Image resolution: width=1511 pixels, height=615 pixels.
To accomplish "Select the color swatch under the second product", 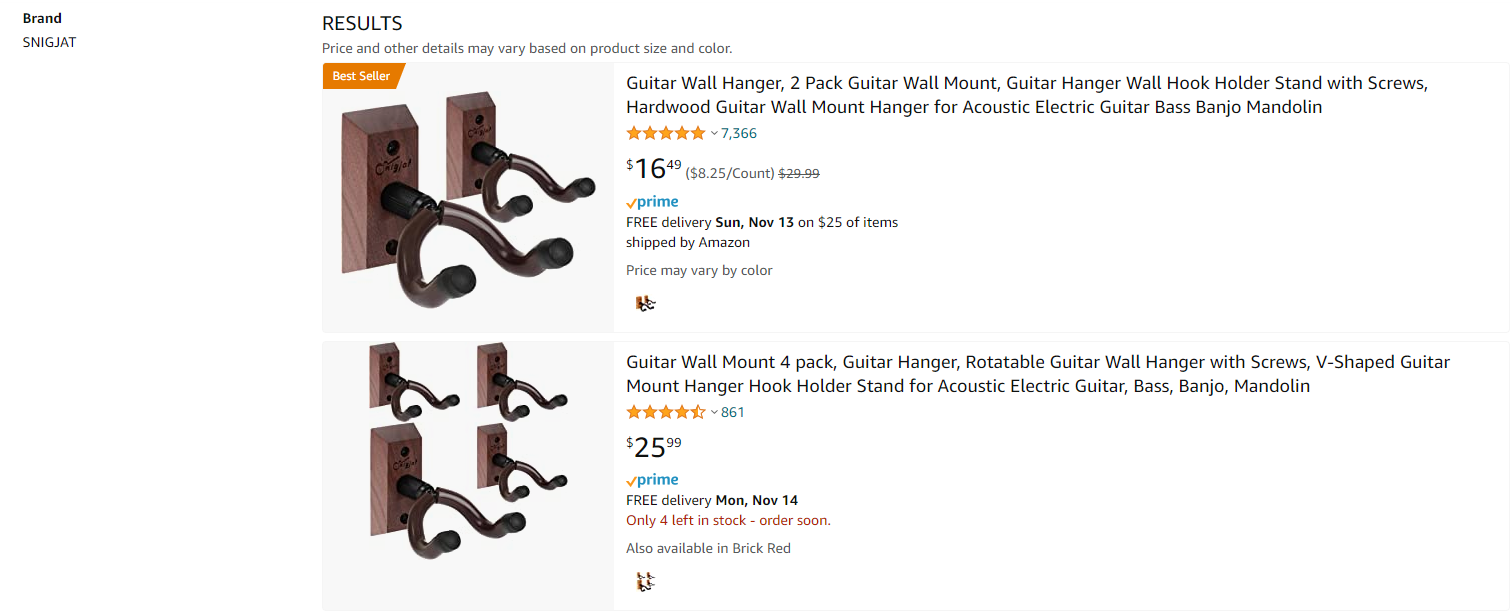I will [645, 581].
